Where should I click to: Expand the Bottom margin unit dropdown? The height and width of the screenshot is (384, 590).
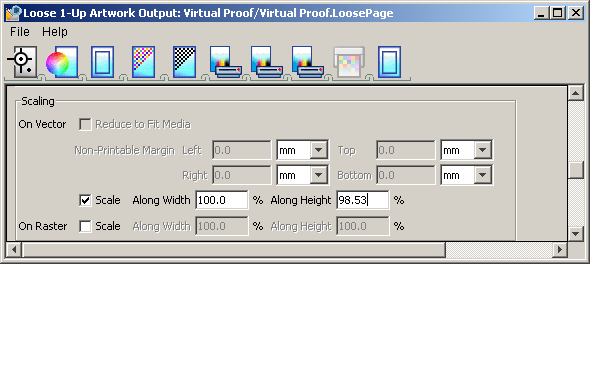[x=482, y=175]
